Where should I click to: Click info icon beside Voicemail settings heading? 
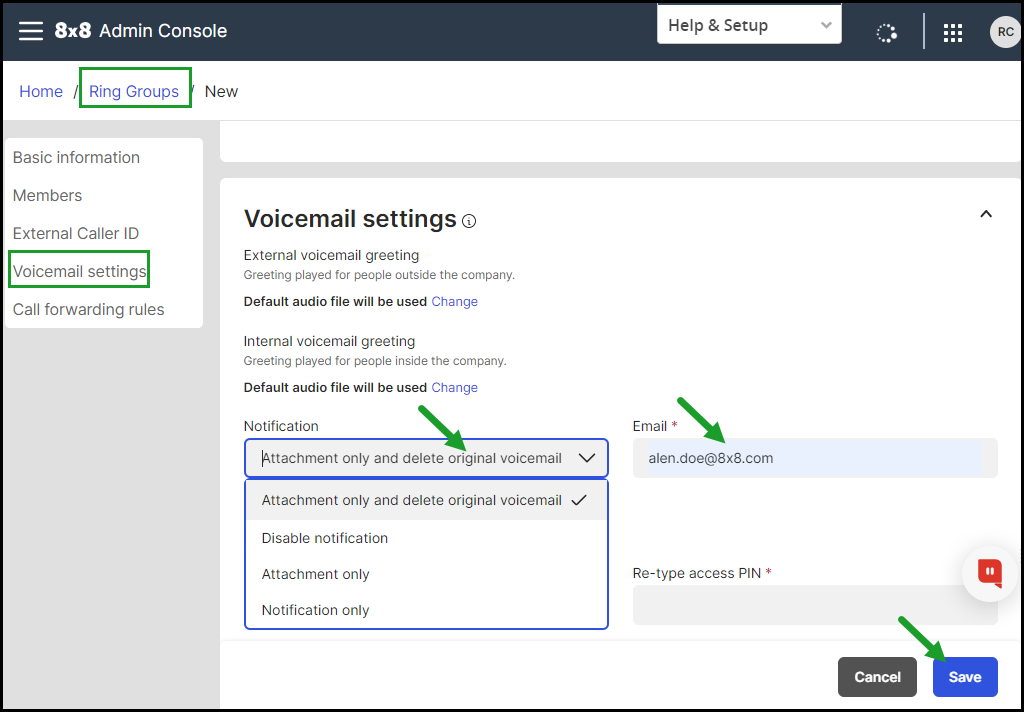pos(469,221)
